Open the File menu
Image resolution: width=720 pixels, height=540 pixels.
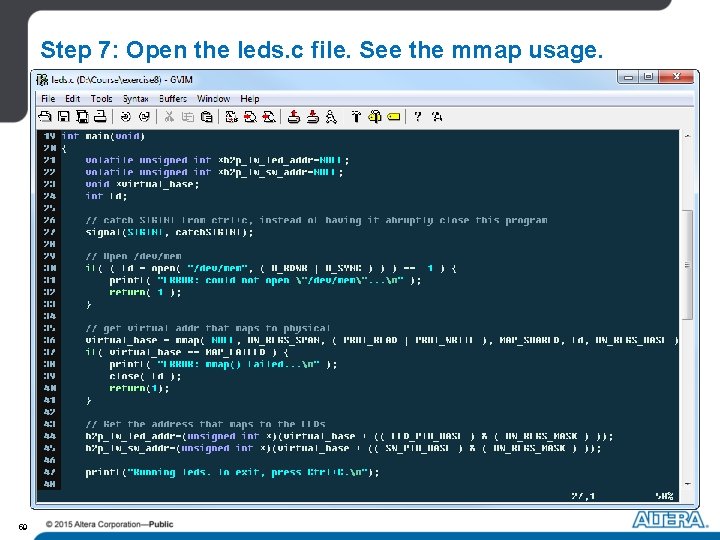(48, 99)
